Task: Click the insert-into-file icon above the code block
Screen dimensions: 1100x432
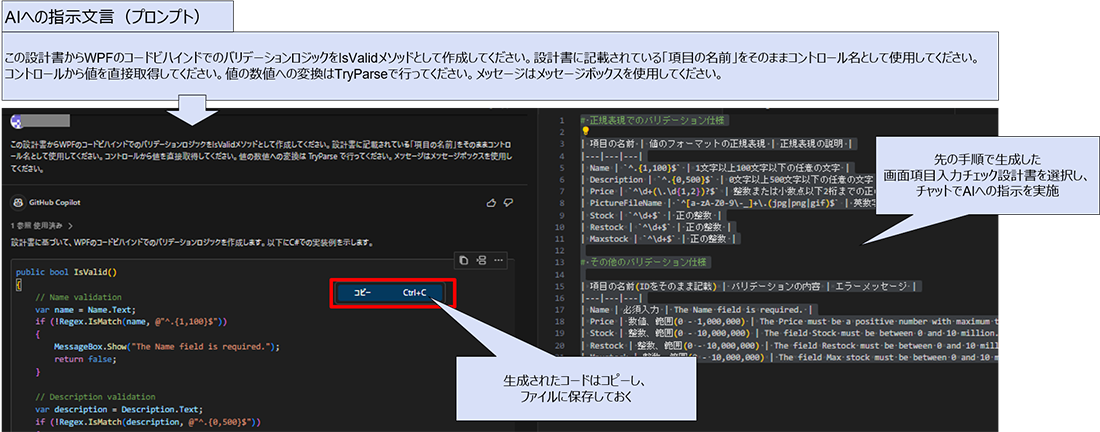Action: (x=481, y=260)
